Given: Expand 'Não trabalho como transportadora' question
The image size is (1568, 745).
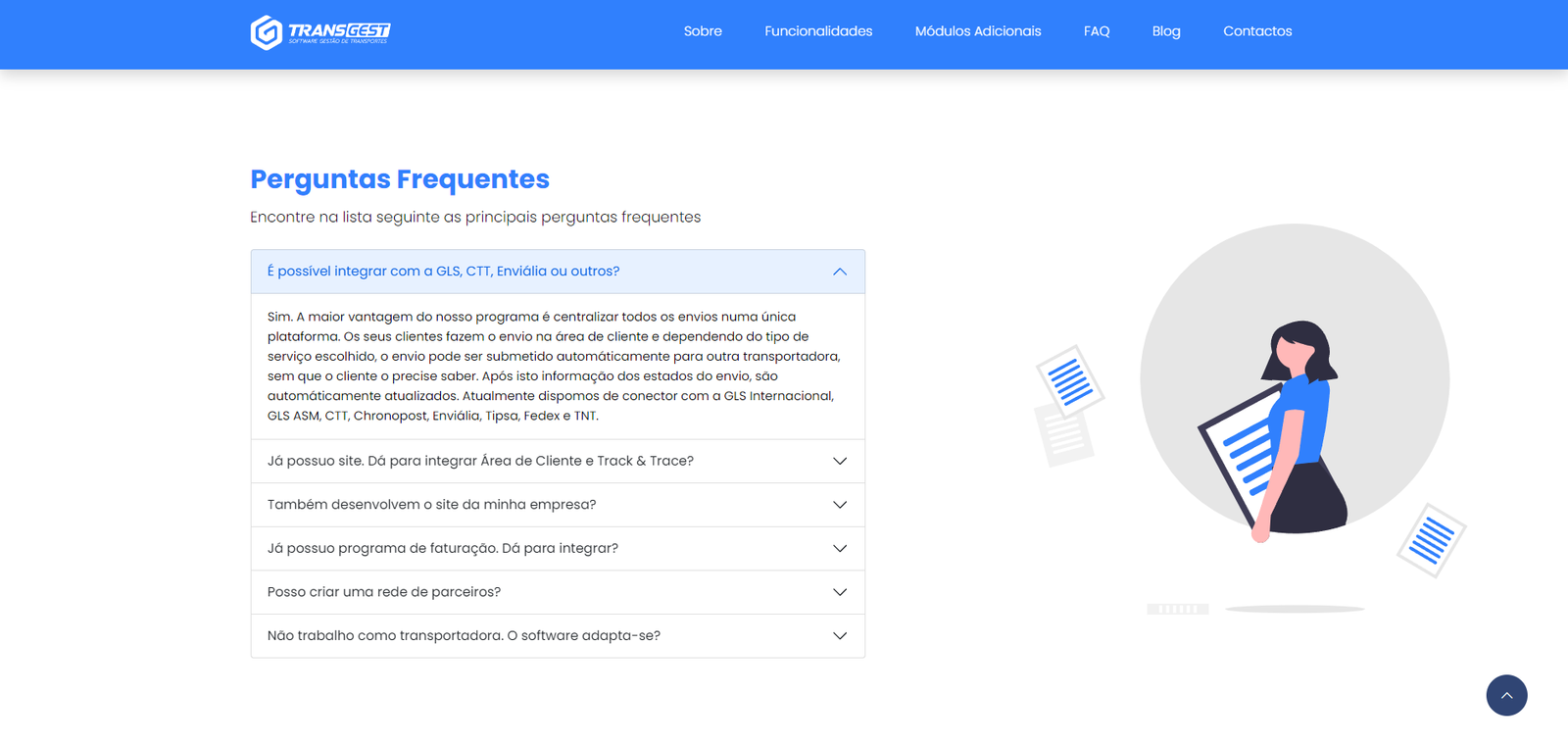Looking at the screenshot, I should click(464, 636).
